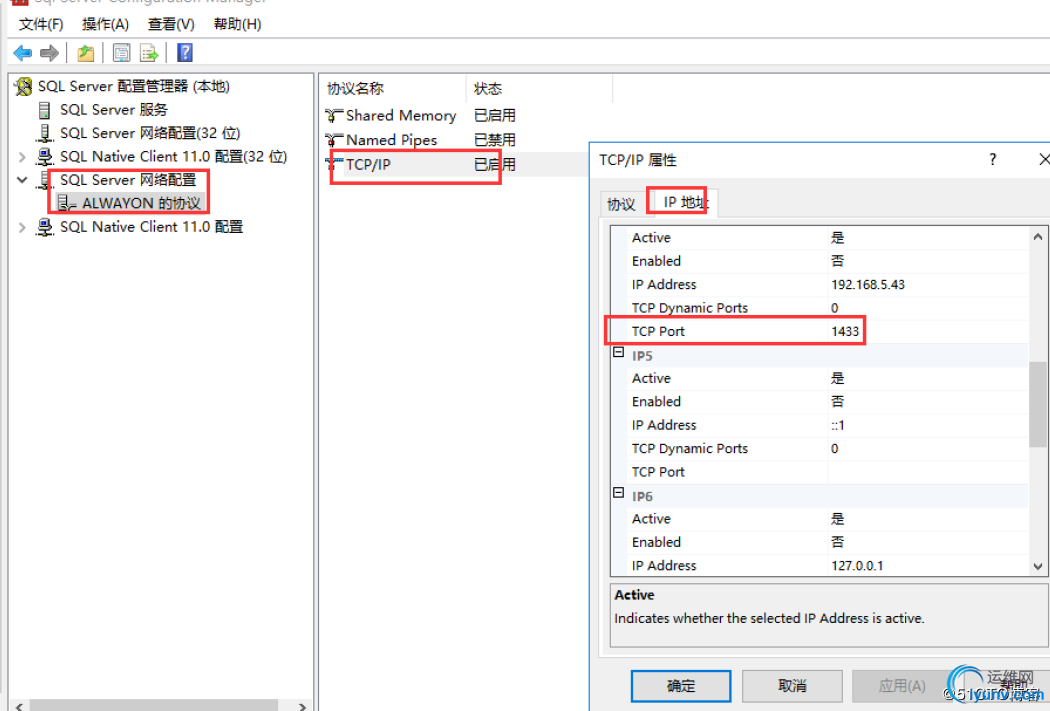This screenshot has height=711, width=1050.
Task: Click the 取消 button
Action: click(792, 686)
